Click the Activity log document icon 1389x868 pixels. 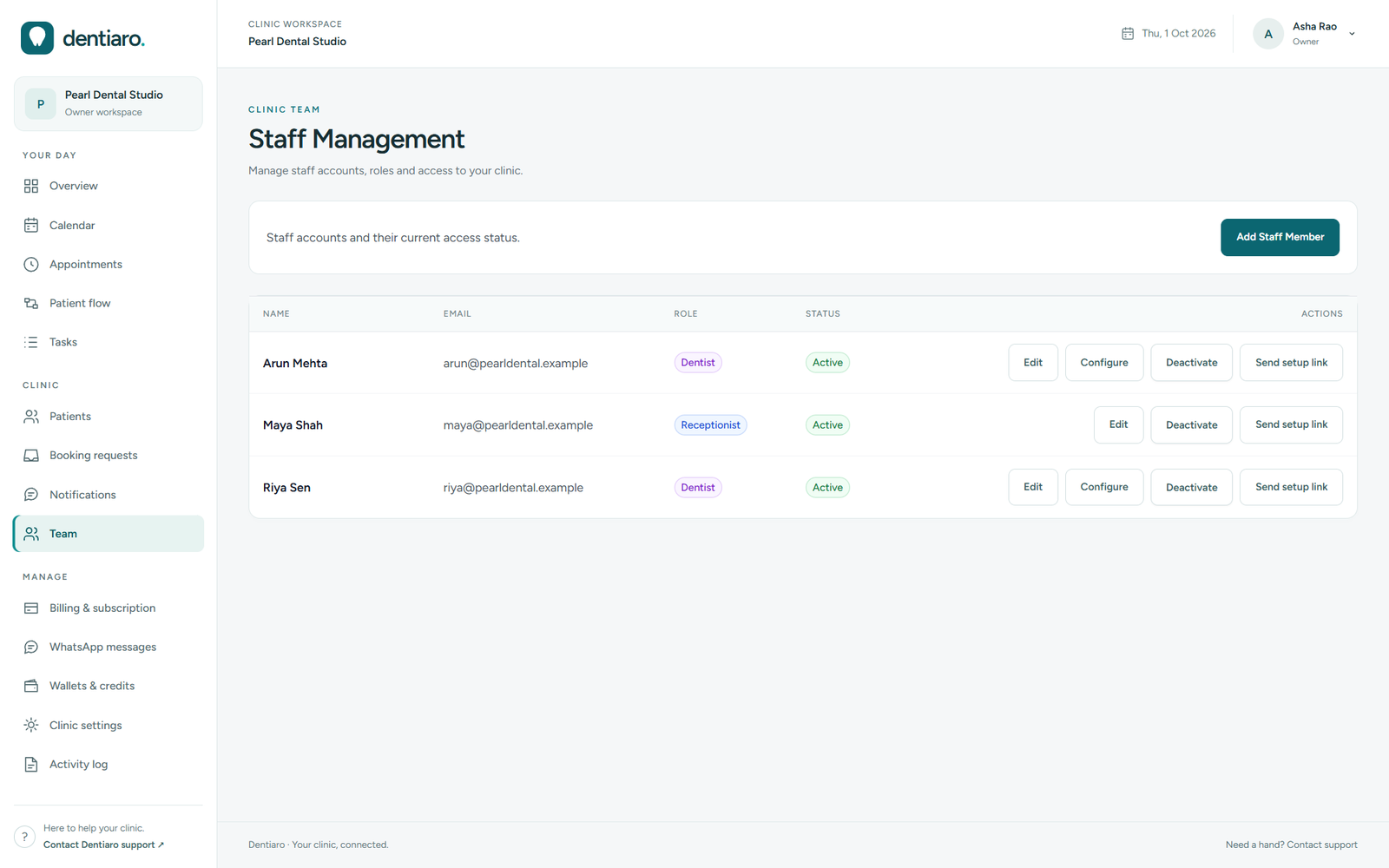coord(31,765)
